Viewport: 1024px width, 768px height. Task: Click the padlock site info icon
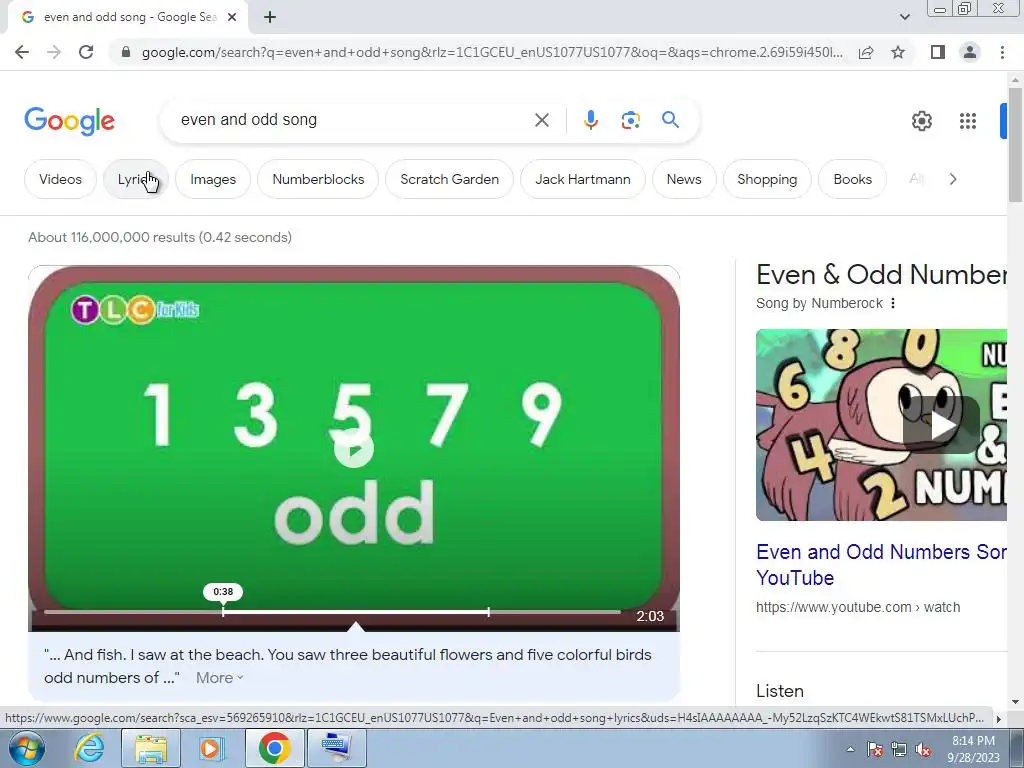126,52
